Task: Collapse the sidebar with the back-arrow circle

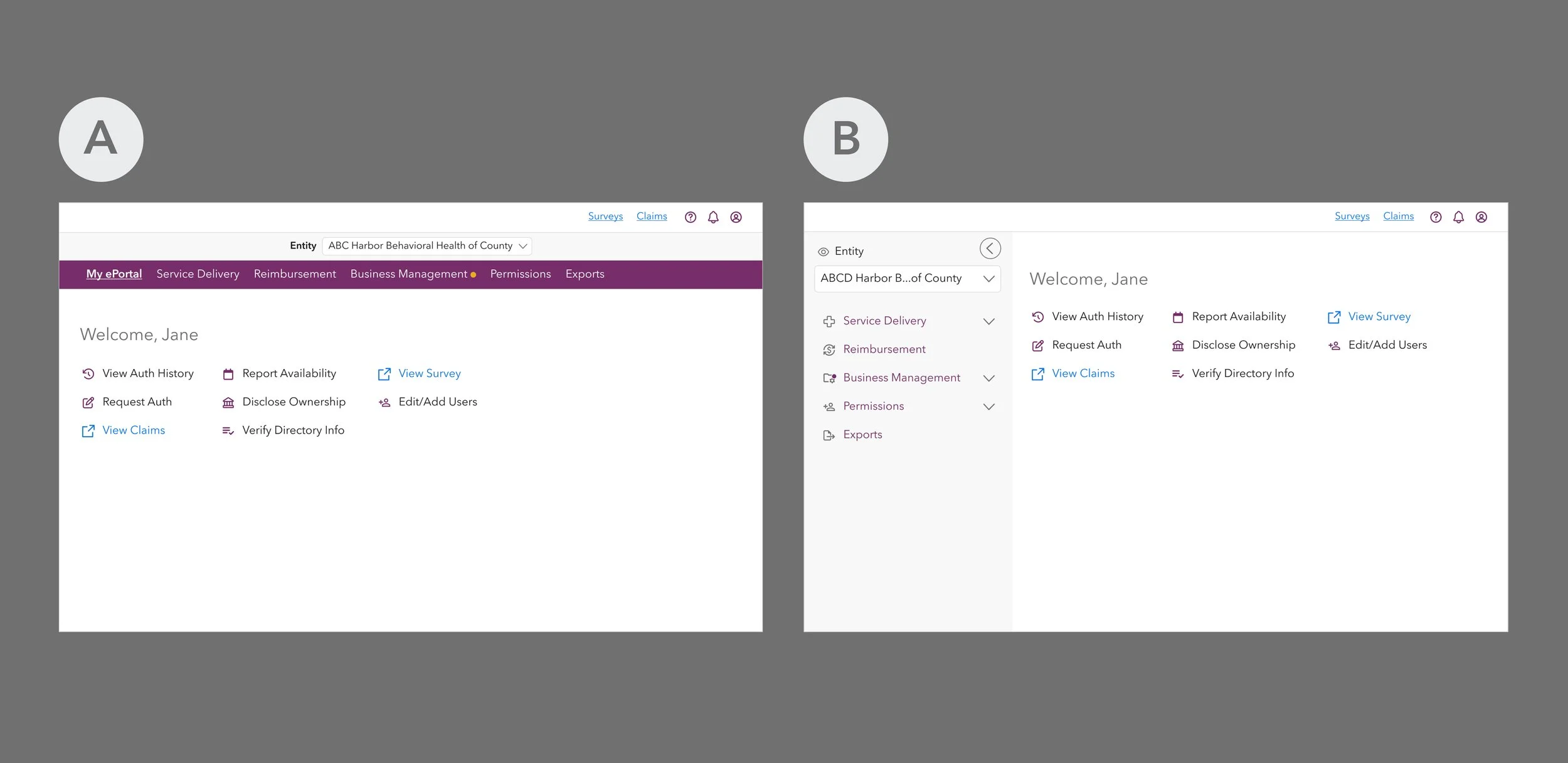Action: click(x=990, y=248)
